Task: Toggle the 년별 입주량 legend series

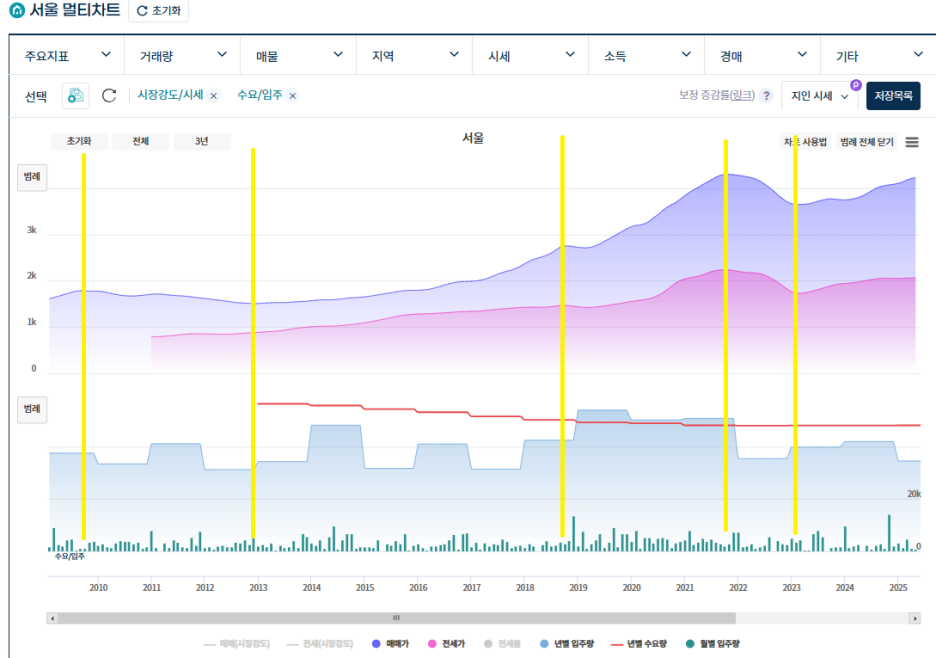Action: click(567, 644)
